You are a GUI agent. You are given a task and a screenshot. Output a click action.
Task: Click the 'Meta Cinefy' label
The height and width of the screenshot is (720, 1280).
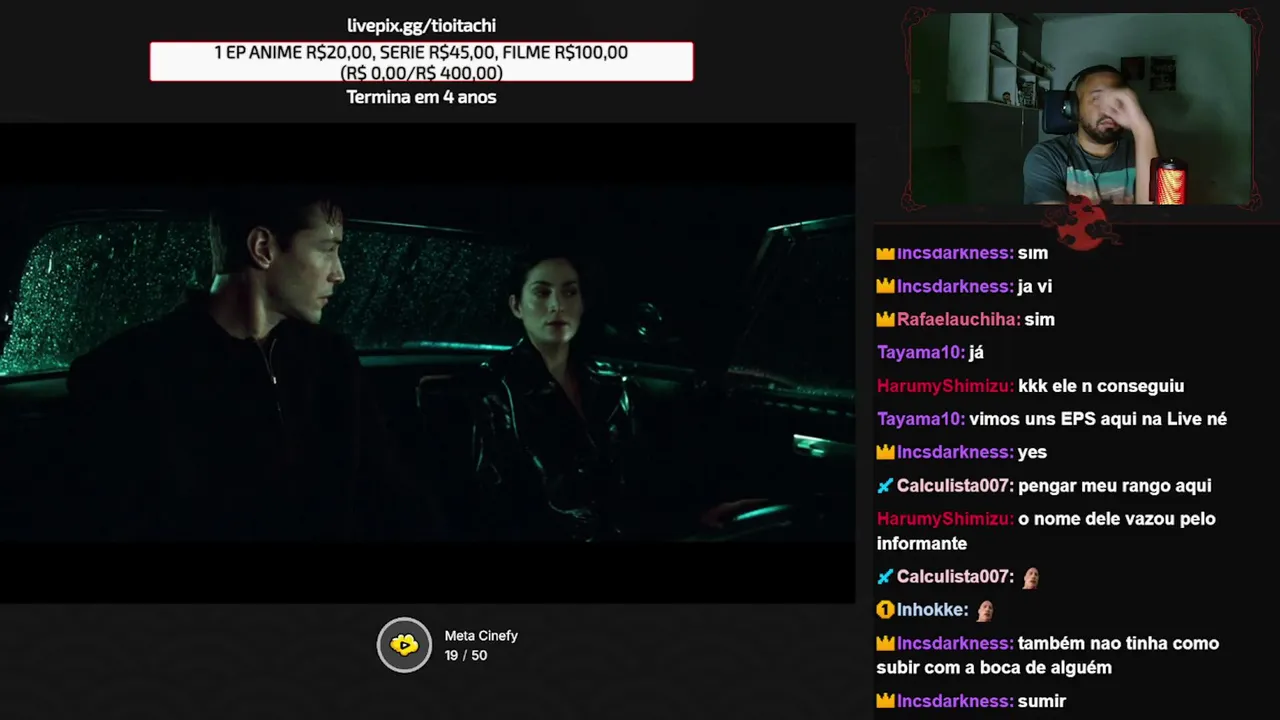pos(481,636)
